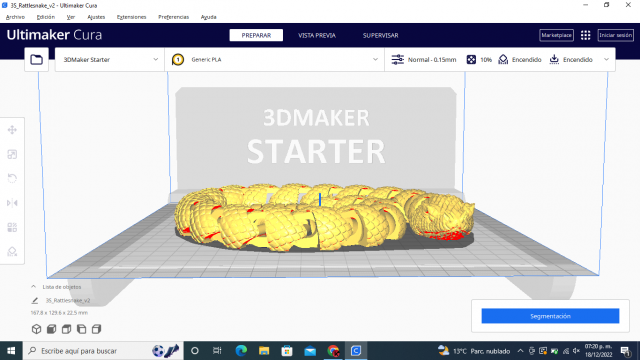Click extruder 1 material icon
The width and height of the screenshot is (640, 360).
point(178,60)
